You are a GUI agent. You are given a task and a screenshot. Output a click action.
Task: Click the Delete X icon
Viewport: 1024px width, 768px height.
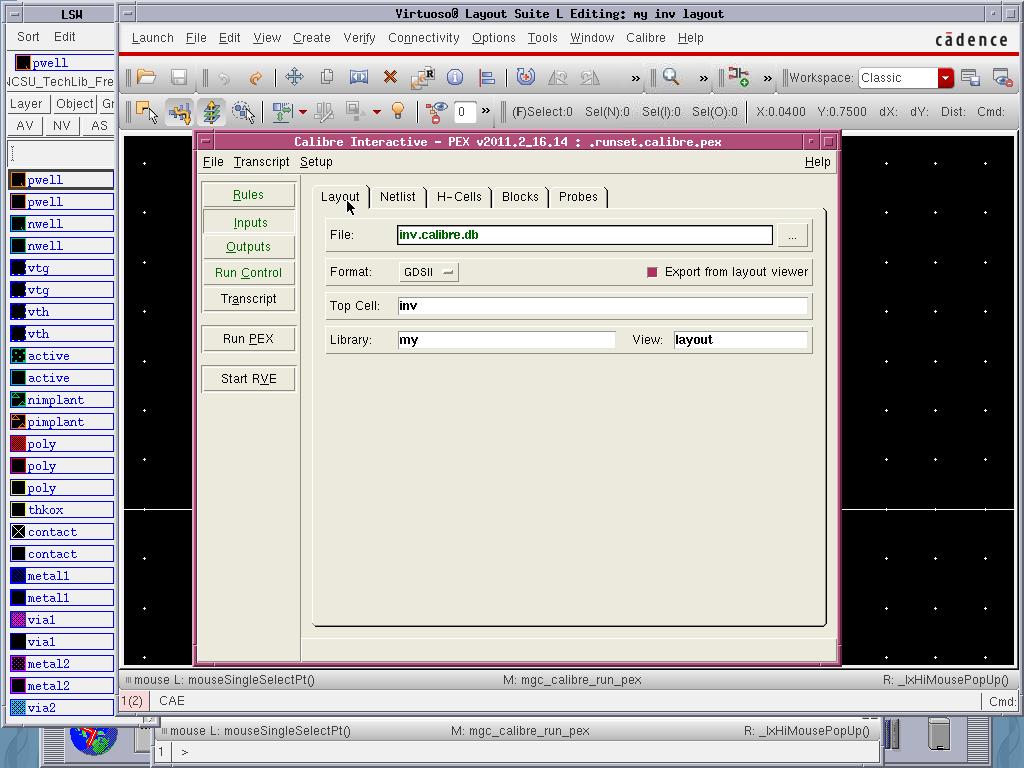[391, 77]
